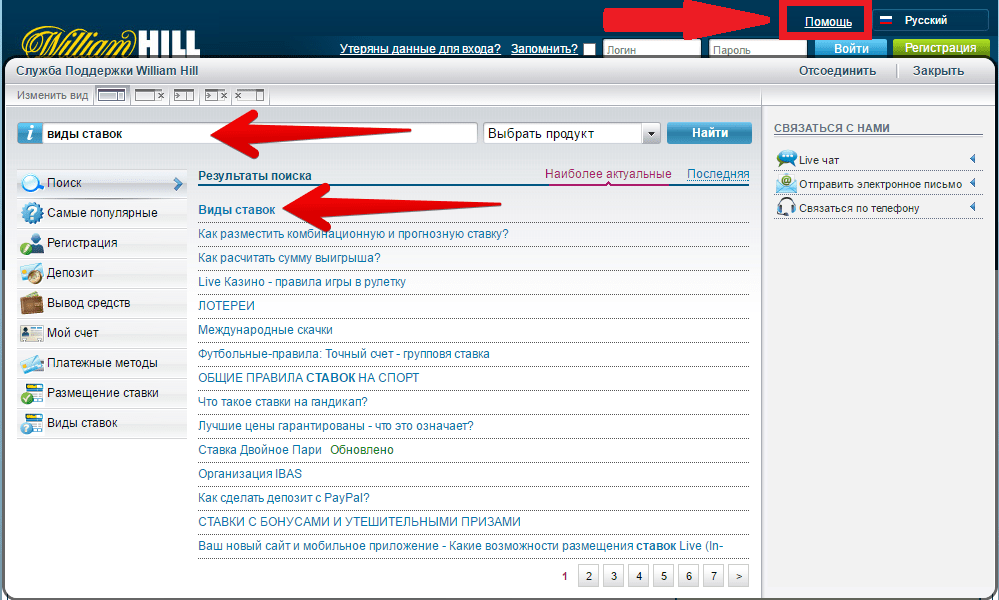Open the Помощь link at top
The height and width of the screenshot is (600, 999).
pos(828,21)
